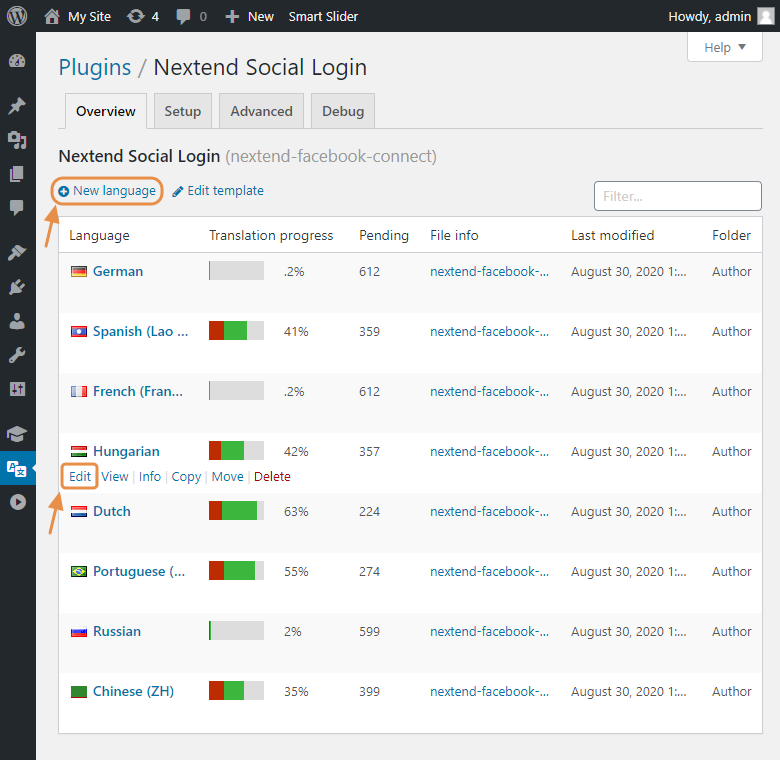Click the Dutch translation progress bar
The image size is (780, 760).
(x=236, y=511)
